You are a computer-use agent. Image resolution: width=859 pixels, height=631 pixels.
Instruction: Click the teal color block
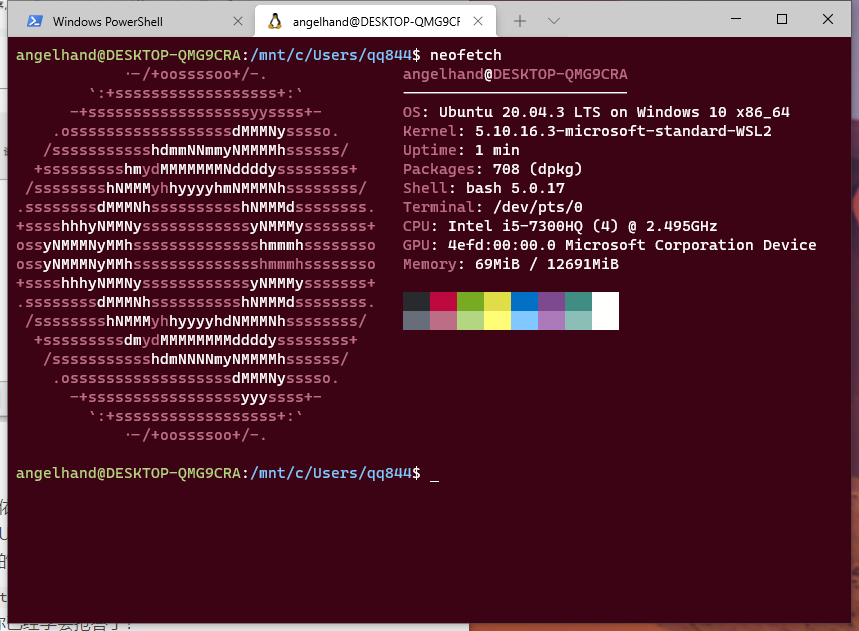click(578, 301)
